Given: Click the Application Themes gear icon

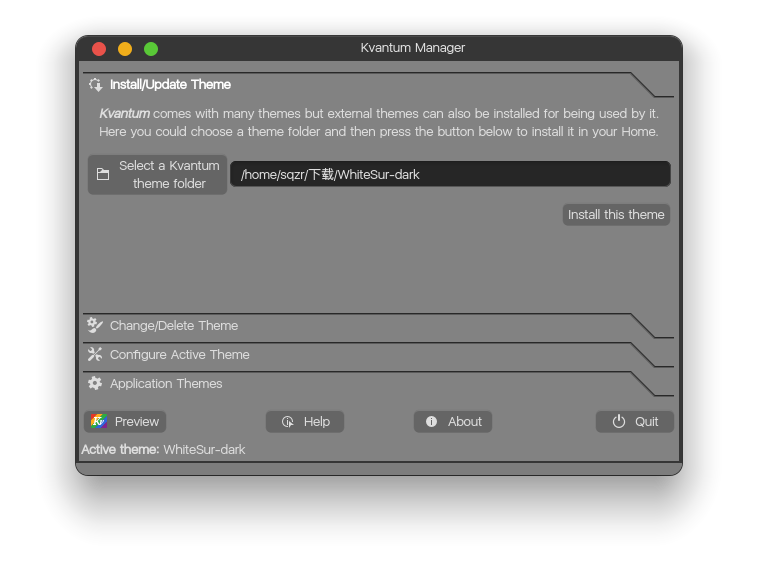Looking at the screenshot, I should tap(95, 384).
